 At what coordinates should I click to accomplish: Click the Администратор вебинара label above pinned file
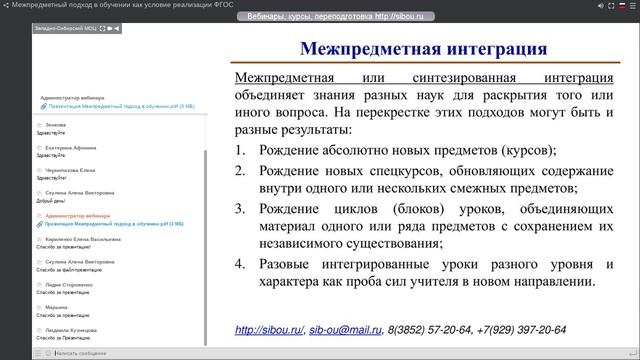coord(72,98)
